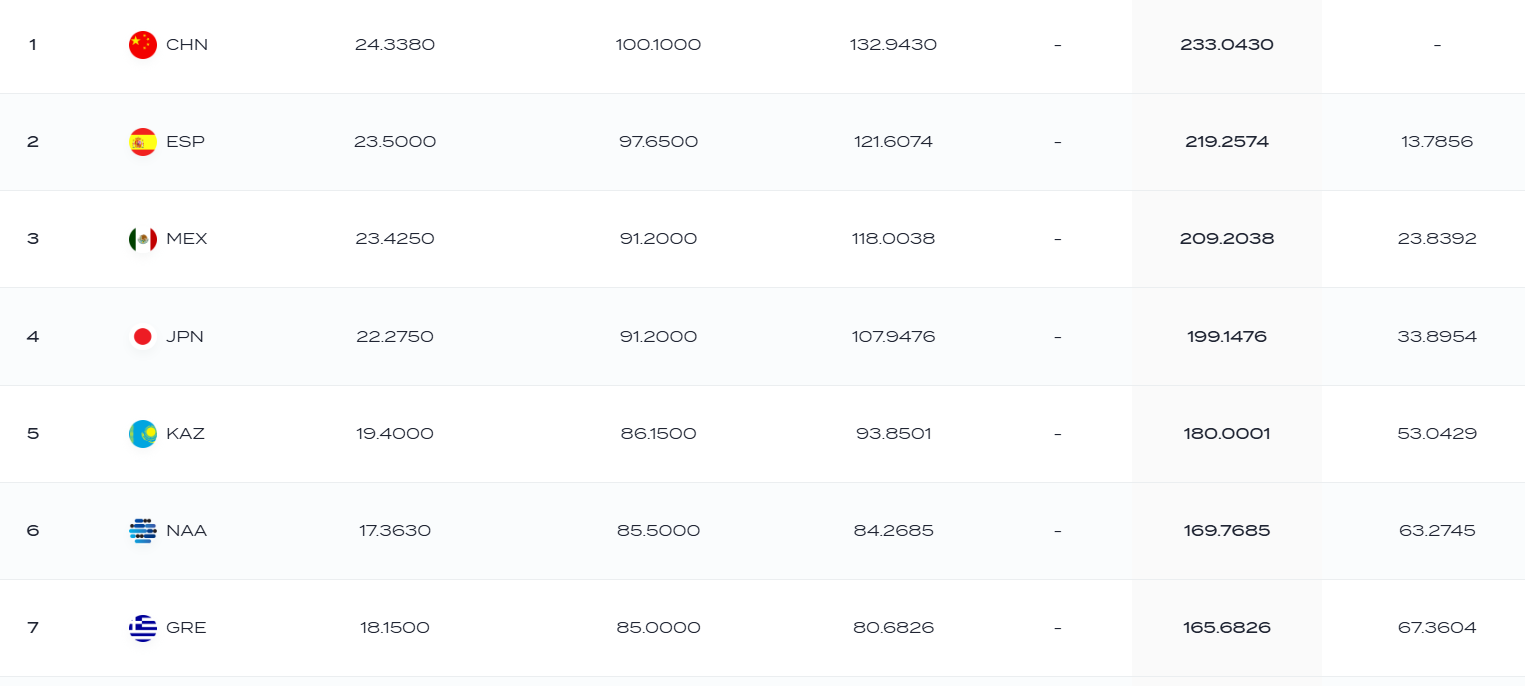1525x686 pixels.
Task: Click the rank 7 row number
Action: pos(33,628)
